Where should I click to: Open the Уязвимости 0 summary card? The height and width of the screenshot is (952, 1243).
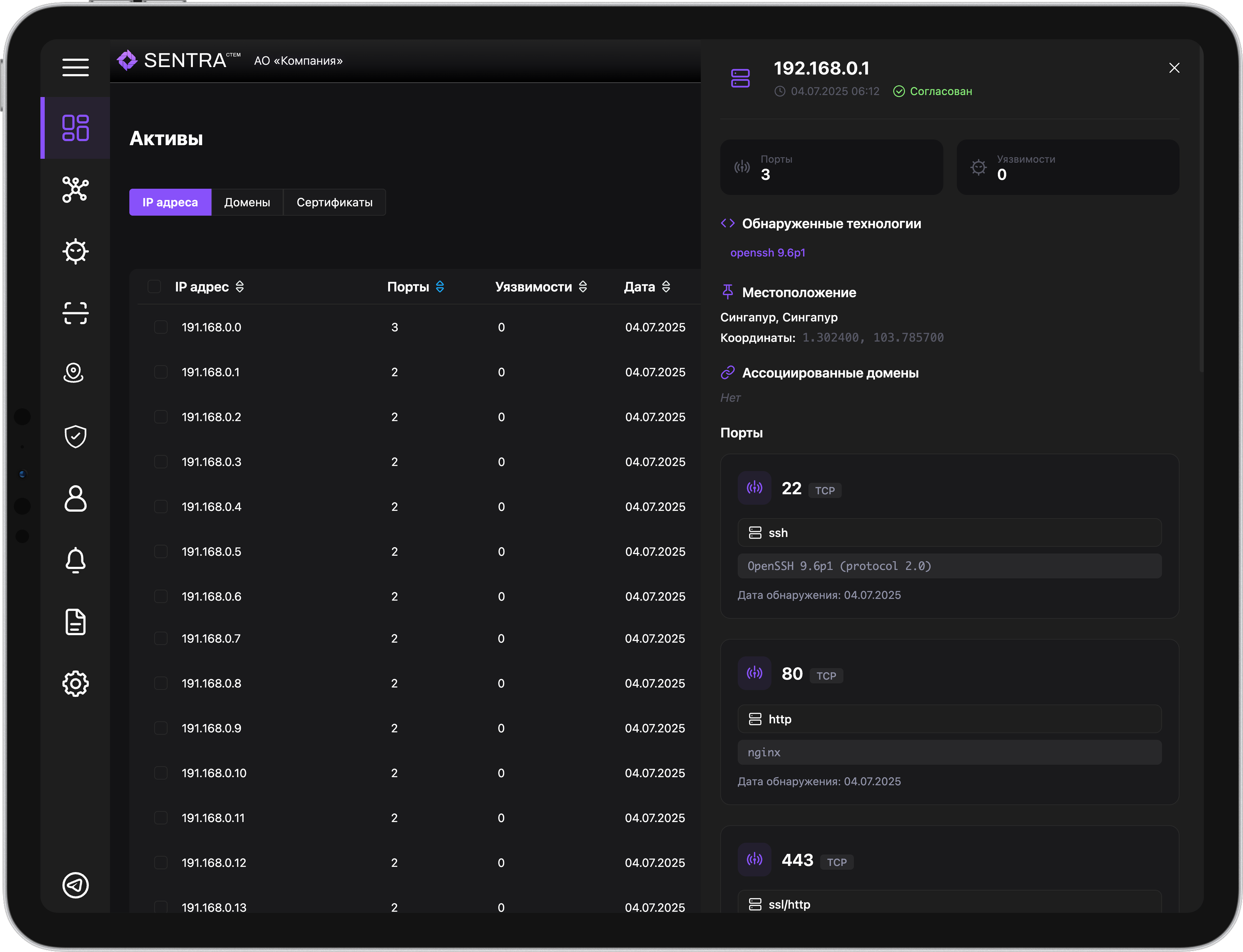click(x=1068, y=167)
